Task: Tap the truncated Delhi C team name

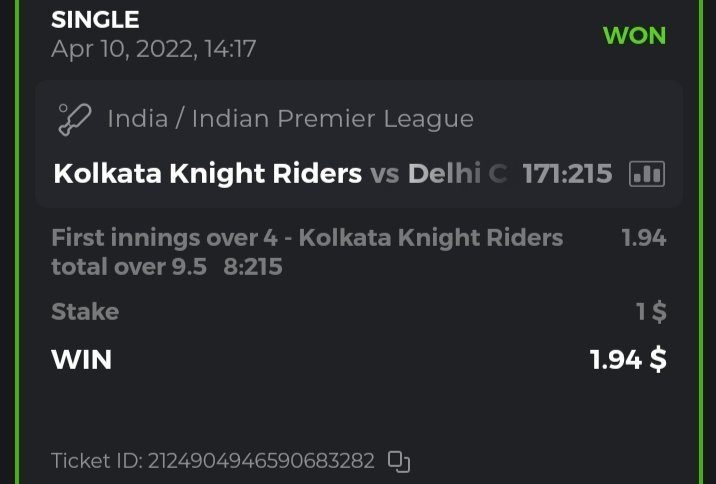Action: coord(457,174)
